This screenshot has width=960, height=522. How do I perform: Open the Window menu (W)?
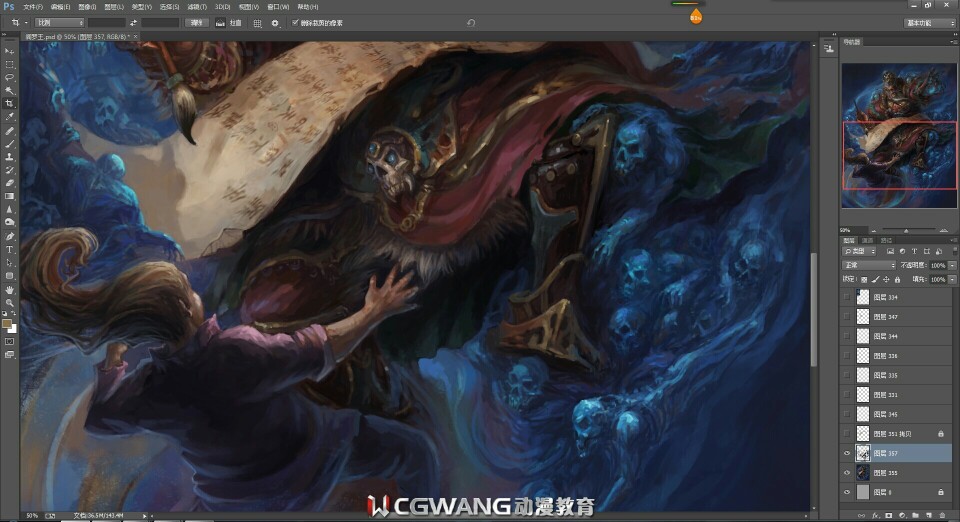click(x=278, y=7)
